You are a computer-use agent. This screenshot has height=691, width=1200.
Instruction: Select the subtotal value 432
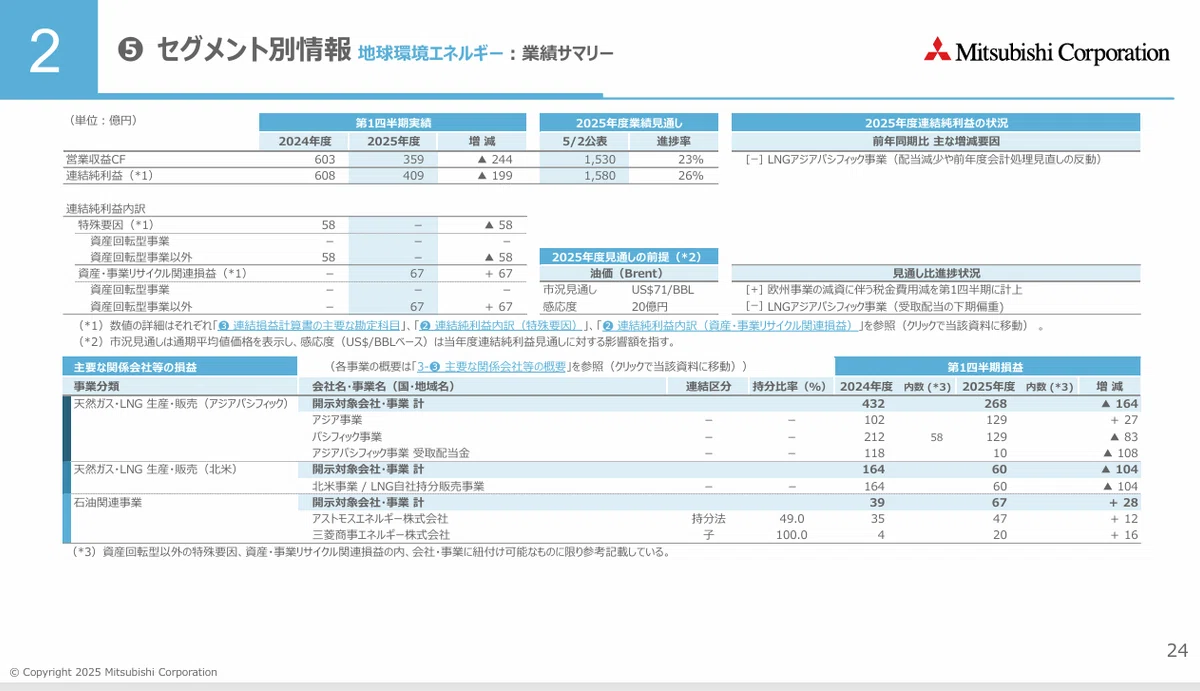(873, 404)
